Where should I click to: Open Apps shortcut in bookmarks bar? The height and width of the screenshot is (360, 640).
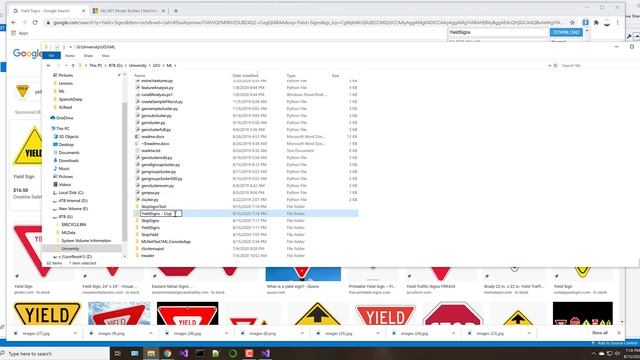click(20, 33)
